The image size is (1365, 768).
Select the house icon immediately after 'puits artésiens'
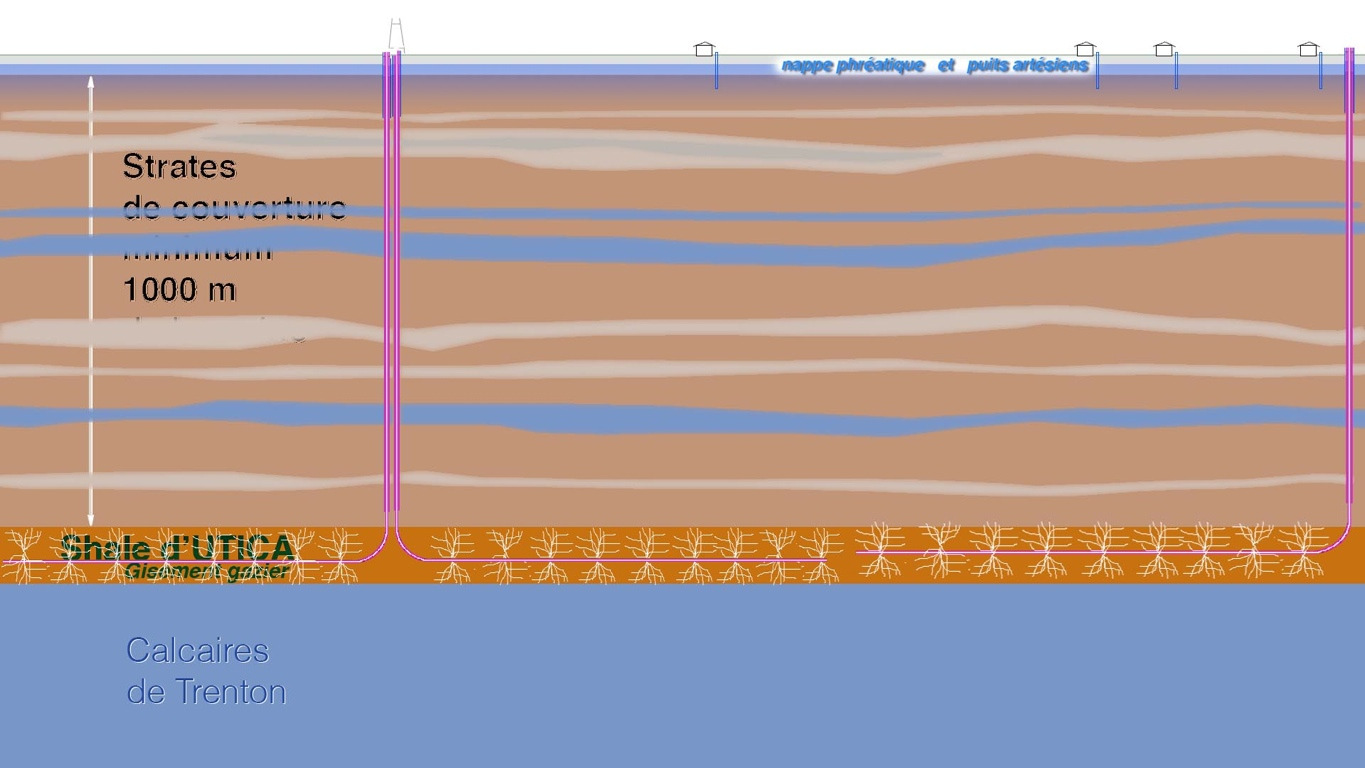(1085, 49)
